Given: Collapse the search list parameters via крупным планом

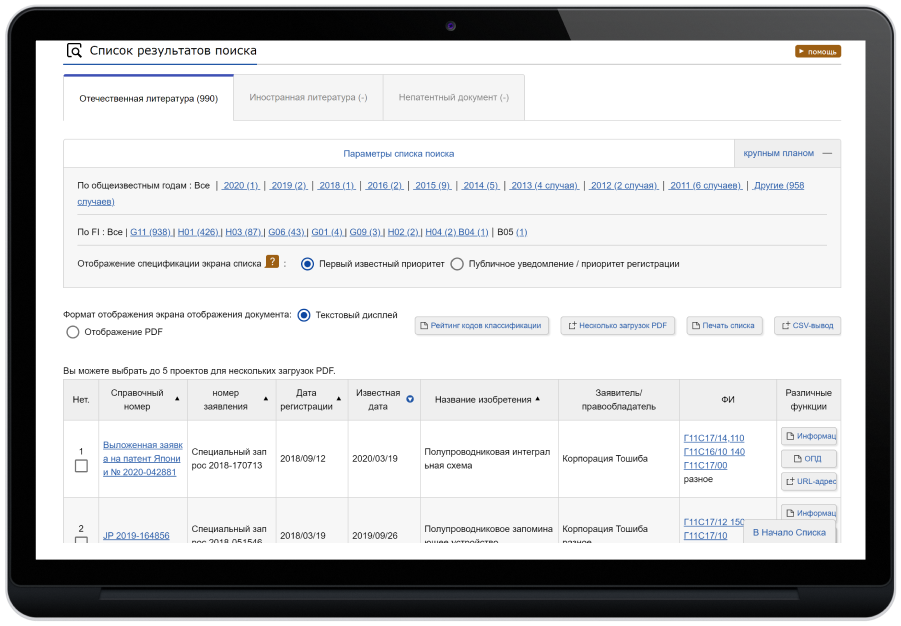Looking at the screenshot, I should pyautogui.click(x=787, y=153).
